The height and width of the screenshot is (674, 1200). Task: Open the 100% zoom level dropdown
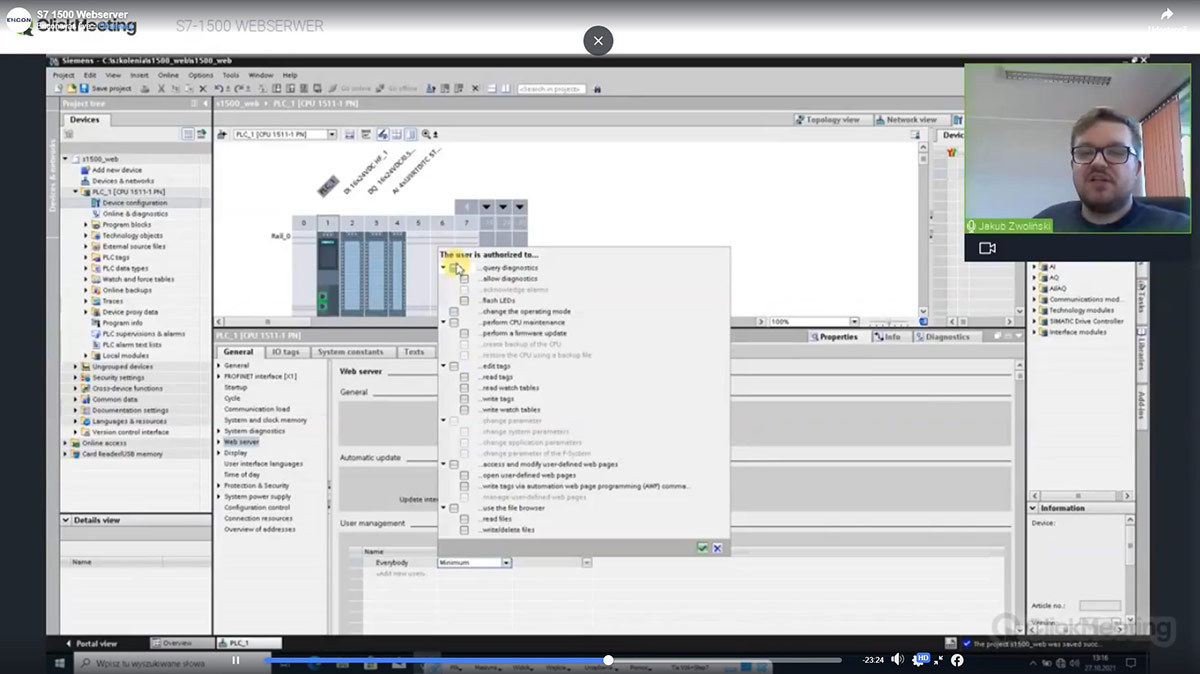click(854, 322)
